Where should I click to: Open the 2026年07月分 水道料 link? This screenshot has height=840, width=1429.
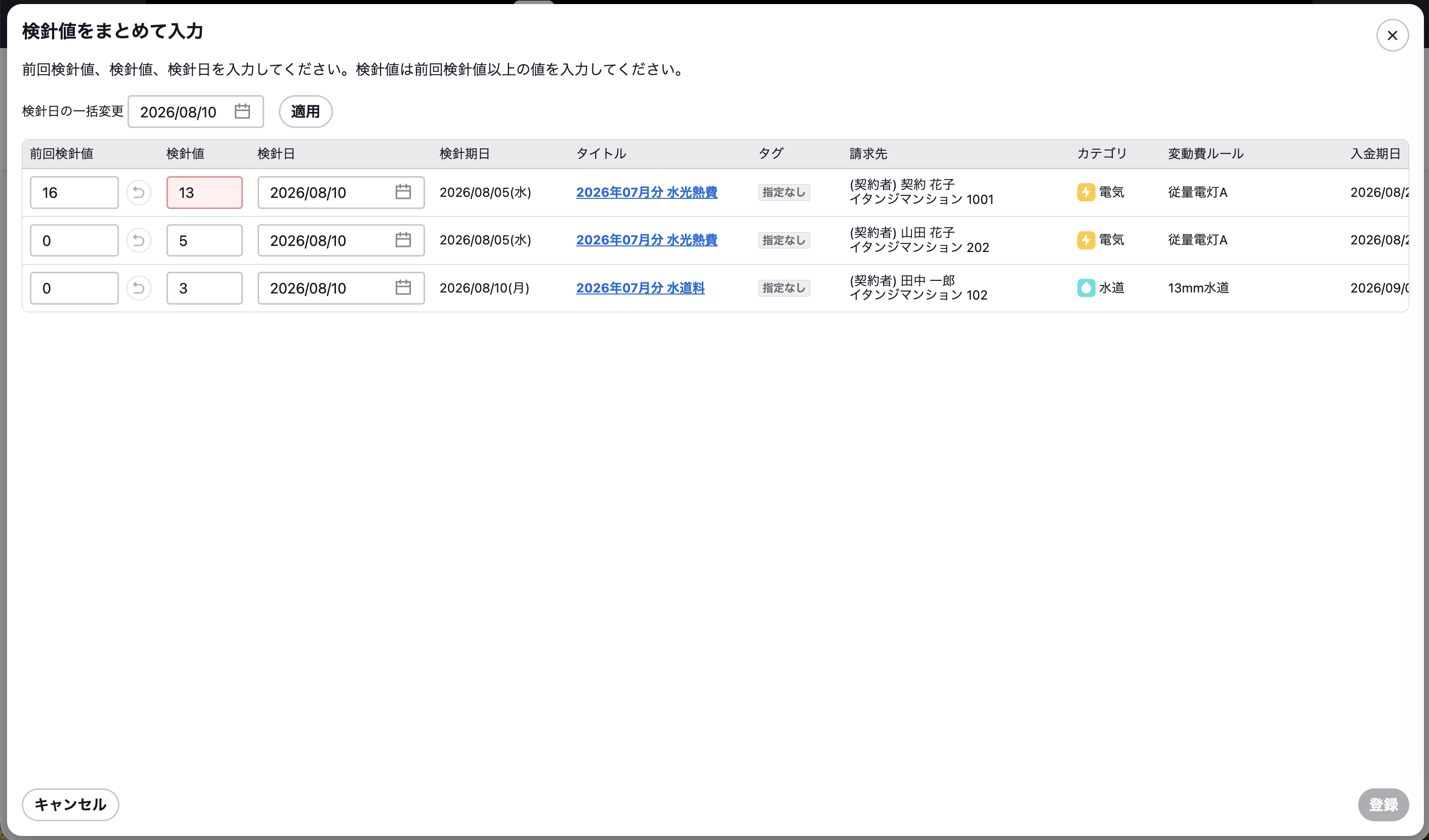[640, 287]
